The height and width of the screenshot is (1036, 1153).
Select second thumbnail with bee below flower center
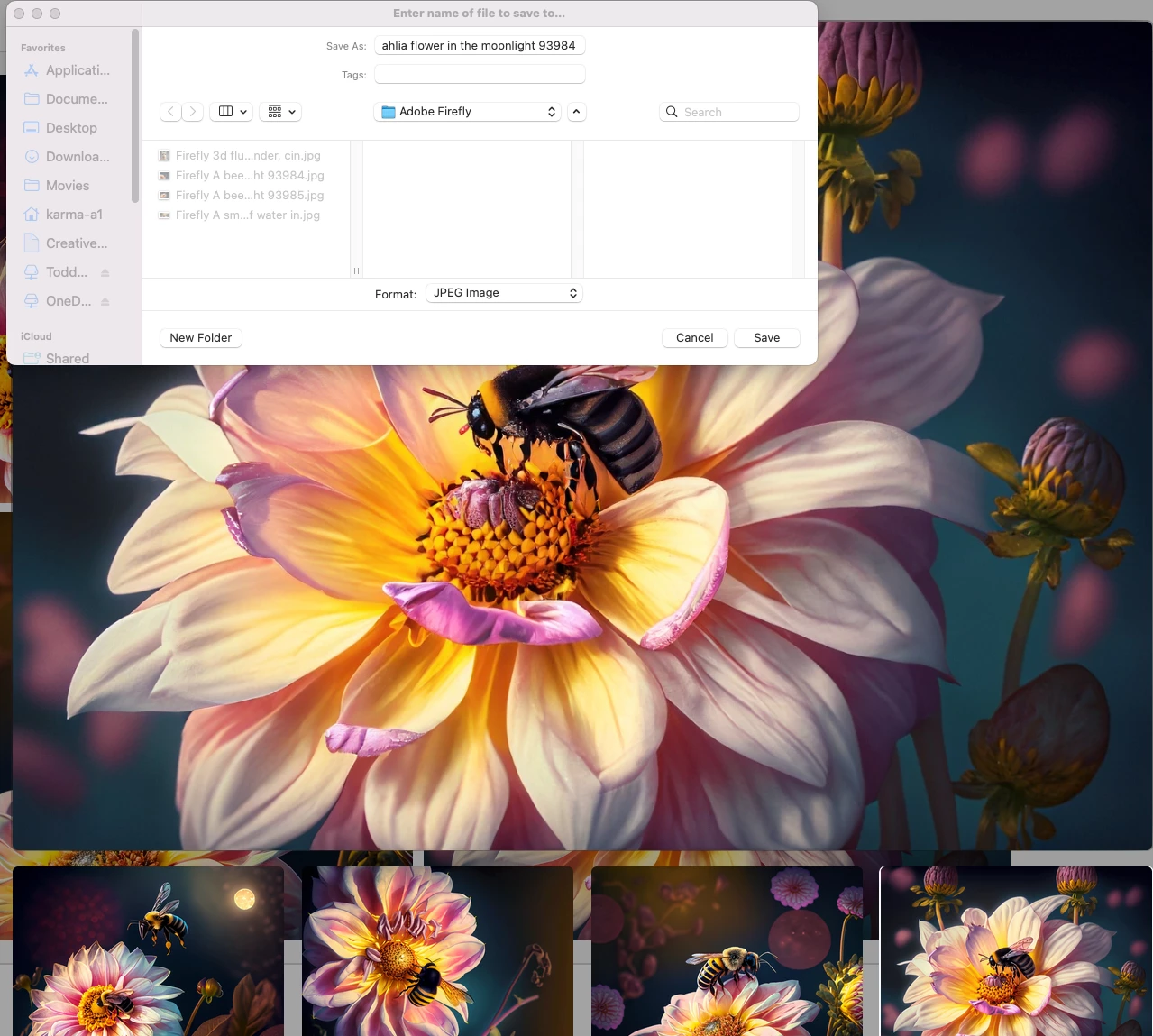437,951
